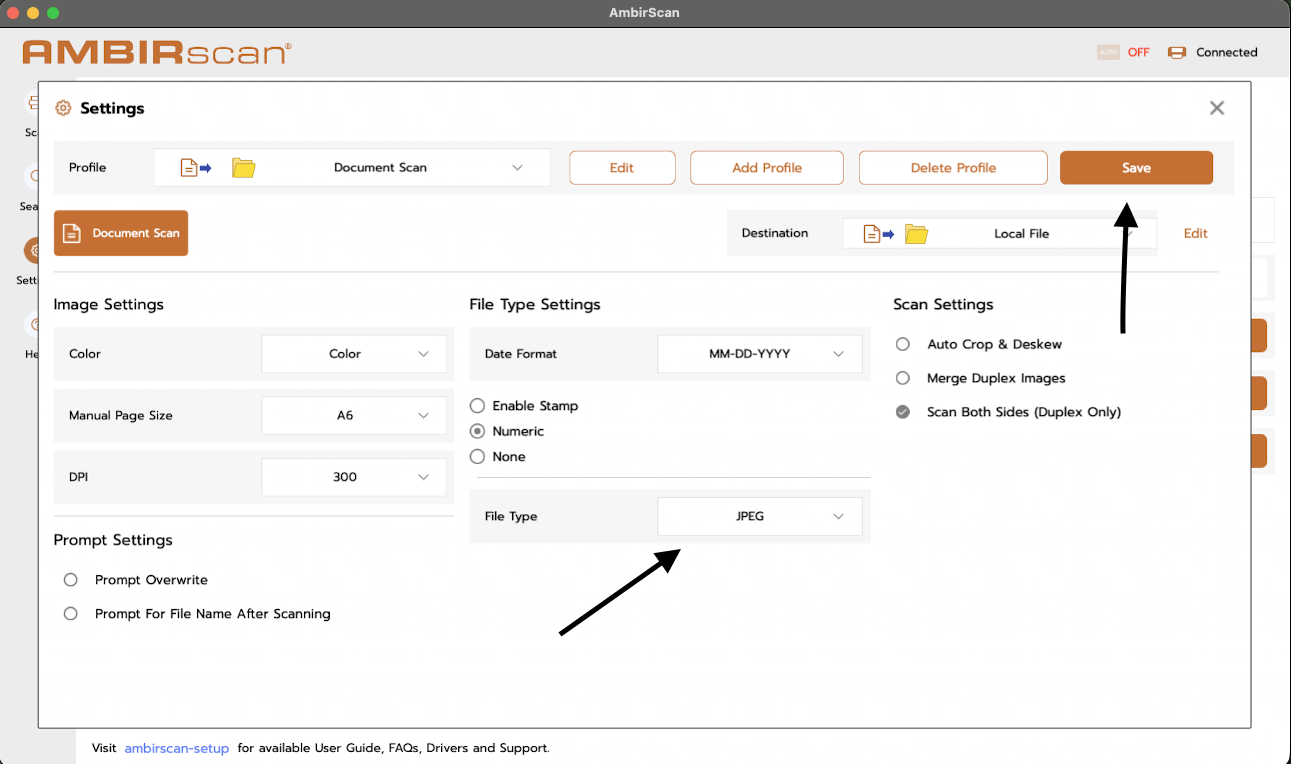The image size is (1291, 764).
Task: Click the yellow folder icon in Profile selector
Action: point(244,168)
